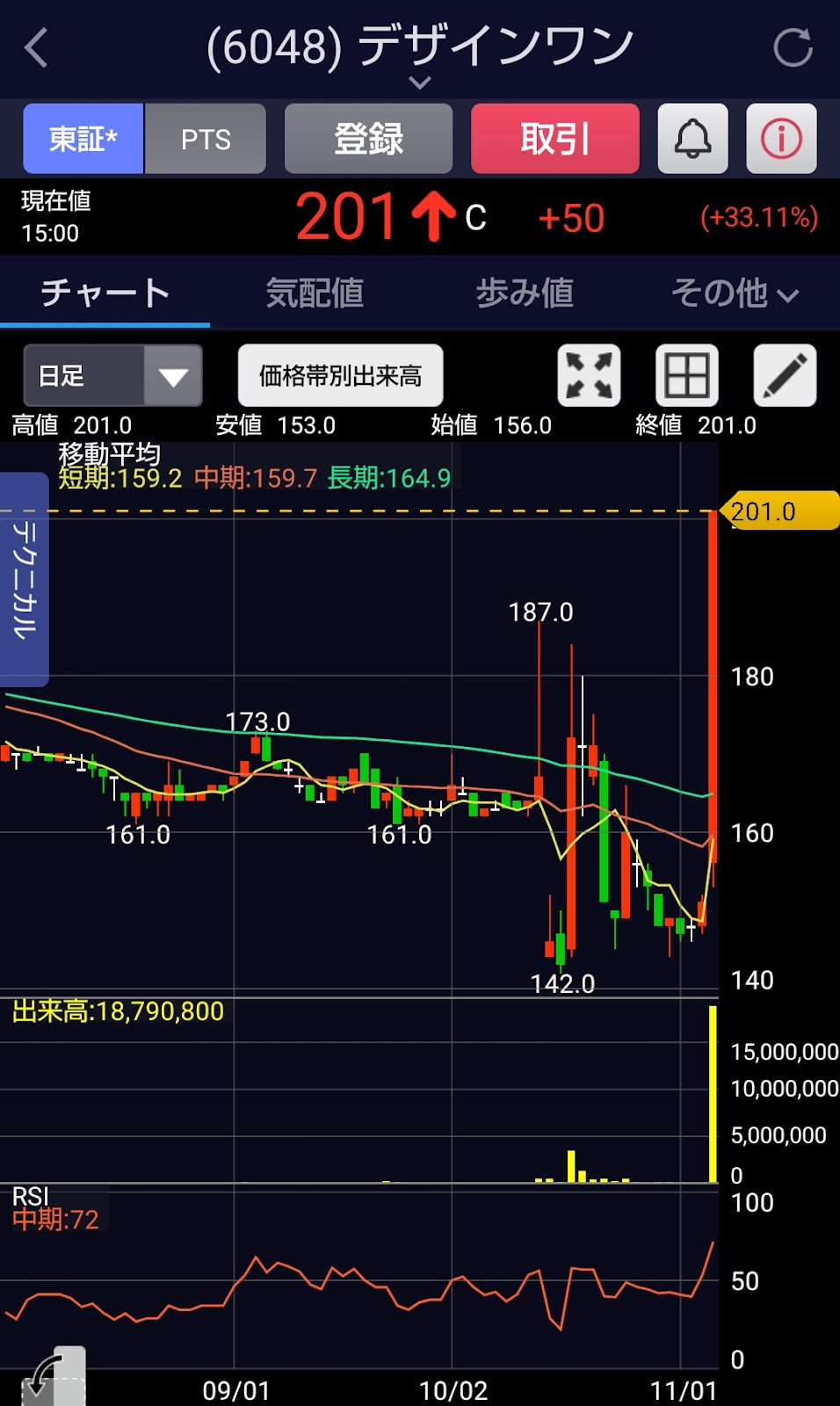Switch to the PTS market
Screen dimensions: 840x1406
[206, 139]
